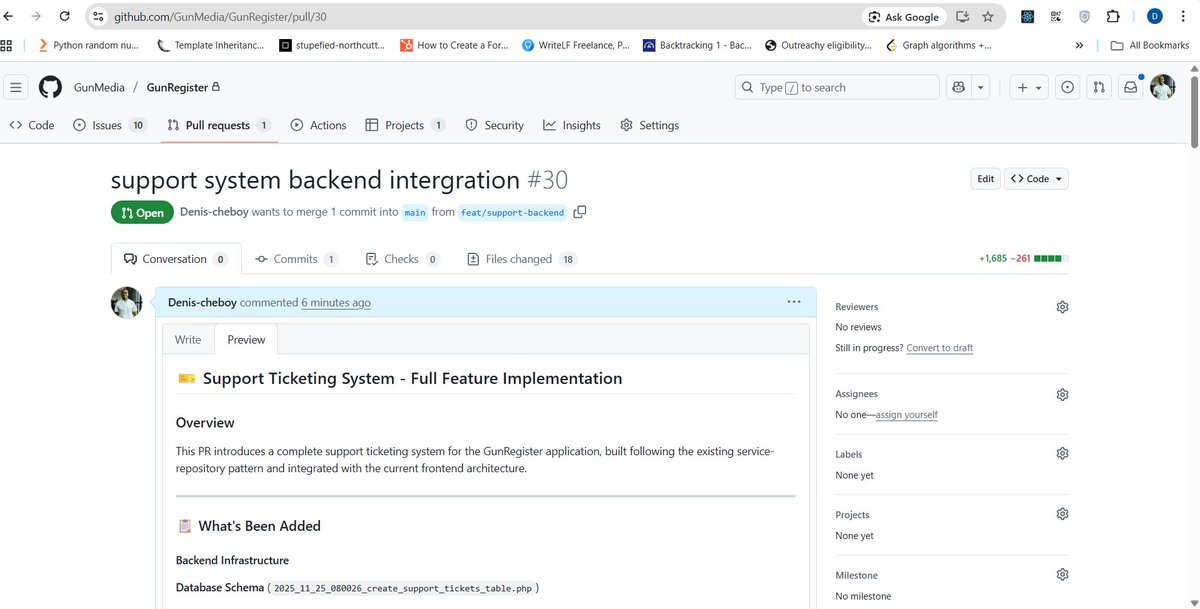1200x609 pixels.
Task: Click the Edit pull request title button
Action: (985, 179)
